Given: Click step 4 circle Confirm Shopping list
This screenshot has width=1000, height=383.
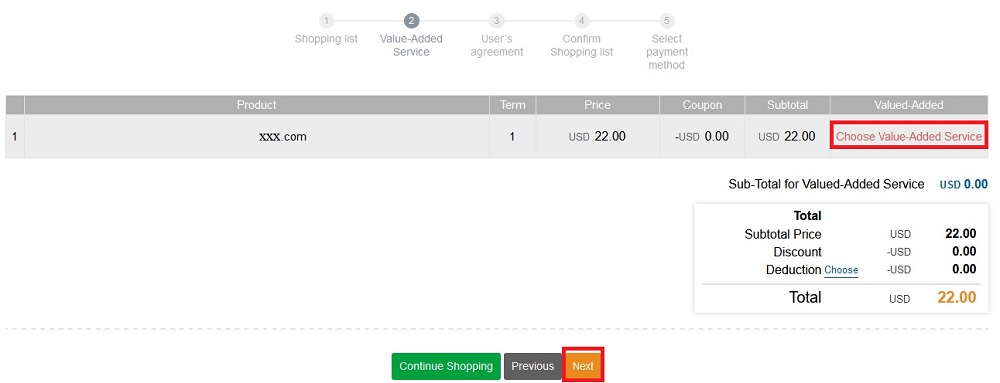Looking at the screenshot, I should coord(582,21).
